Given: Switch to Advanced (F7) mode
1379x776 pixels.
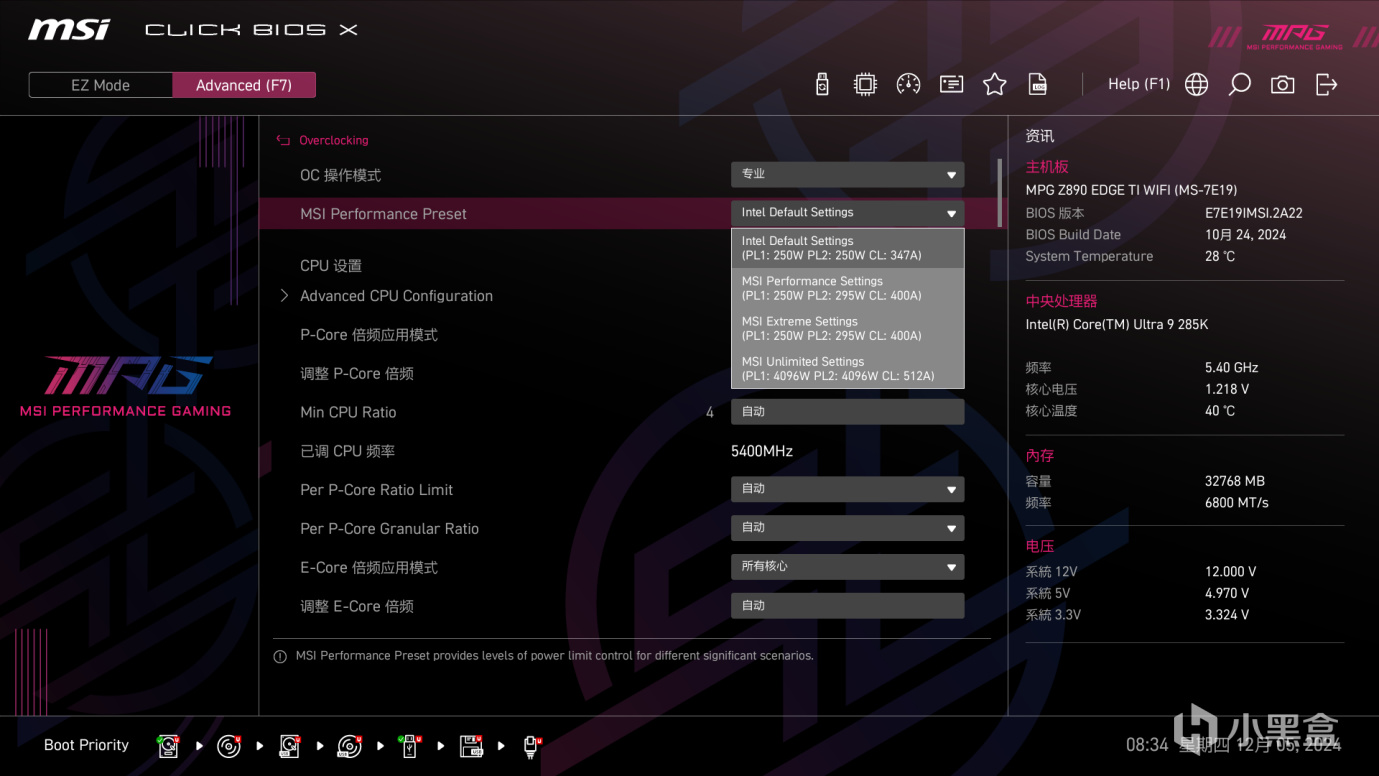Looking at the screenshot, I should point(244,85).
